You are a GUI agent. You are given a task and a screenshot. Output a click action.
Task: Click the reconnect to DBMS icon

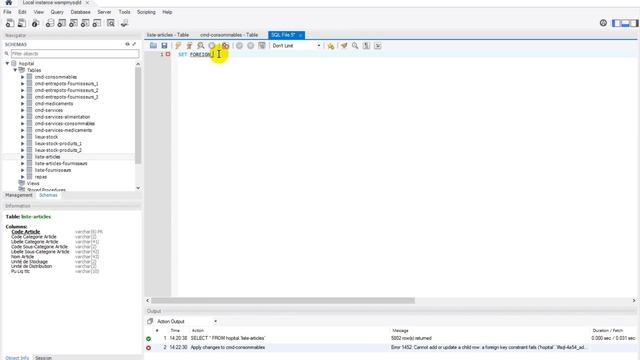pyautogui.click(x=124, y=23)
